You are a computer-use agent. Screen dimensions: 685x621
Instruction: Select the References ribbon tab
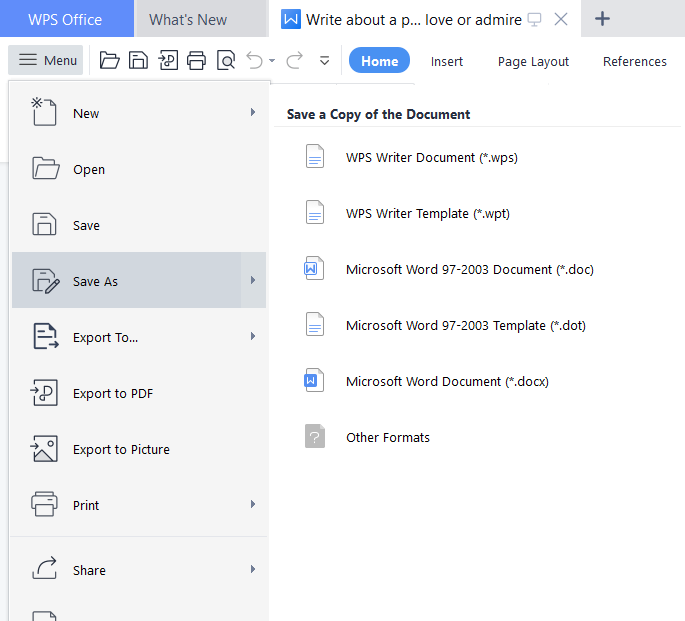pyautogui.click(x=635, y=62)
